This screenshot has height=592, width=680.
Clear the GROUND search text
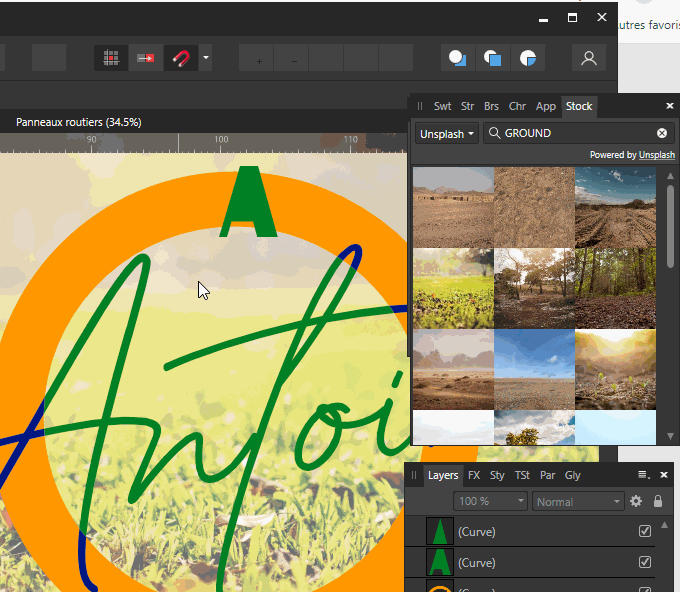click(x=662, y=133)
